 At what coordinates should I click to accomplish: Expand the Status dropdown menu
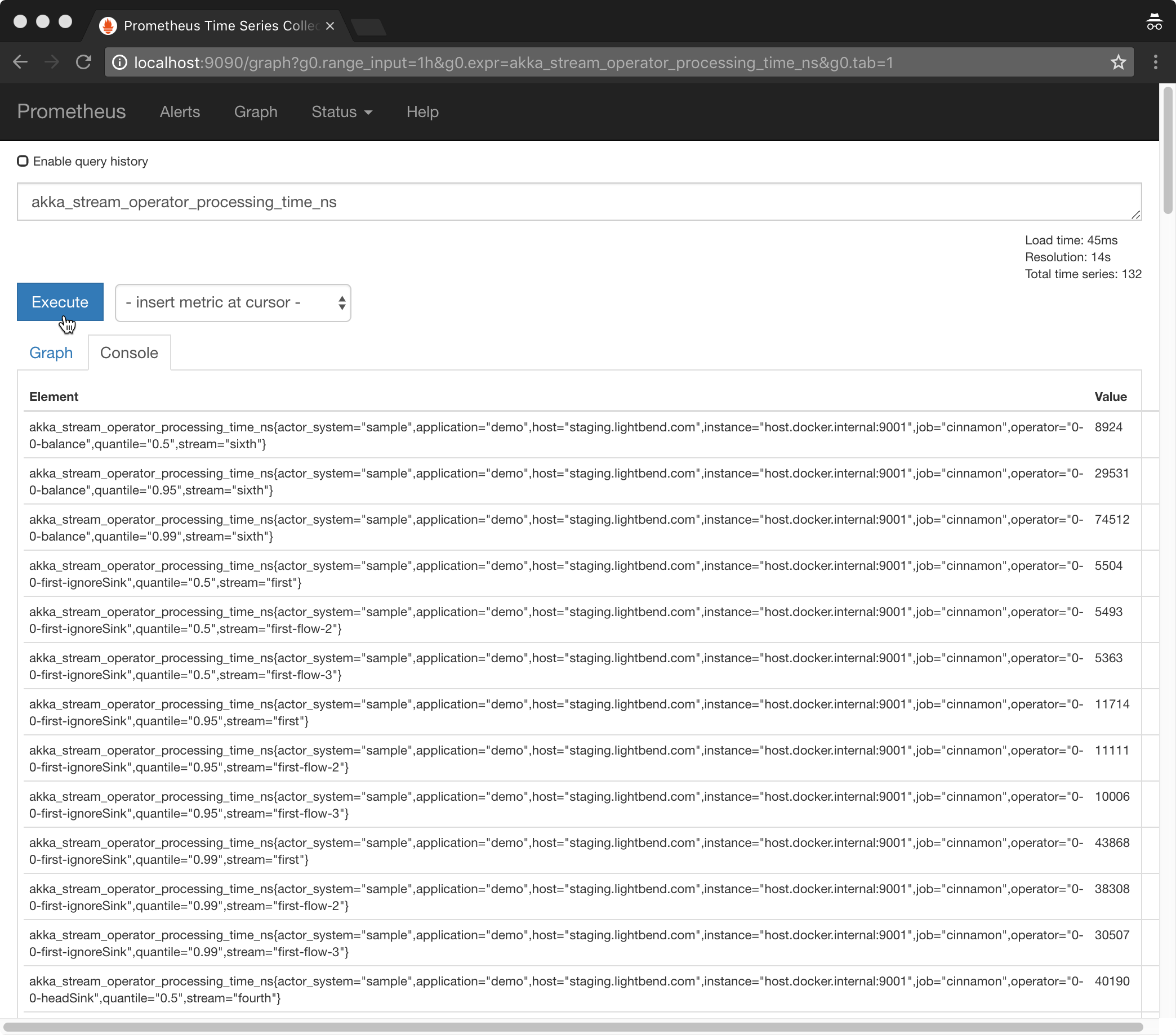point(342,111)
